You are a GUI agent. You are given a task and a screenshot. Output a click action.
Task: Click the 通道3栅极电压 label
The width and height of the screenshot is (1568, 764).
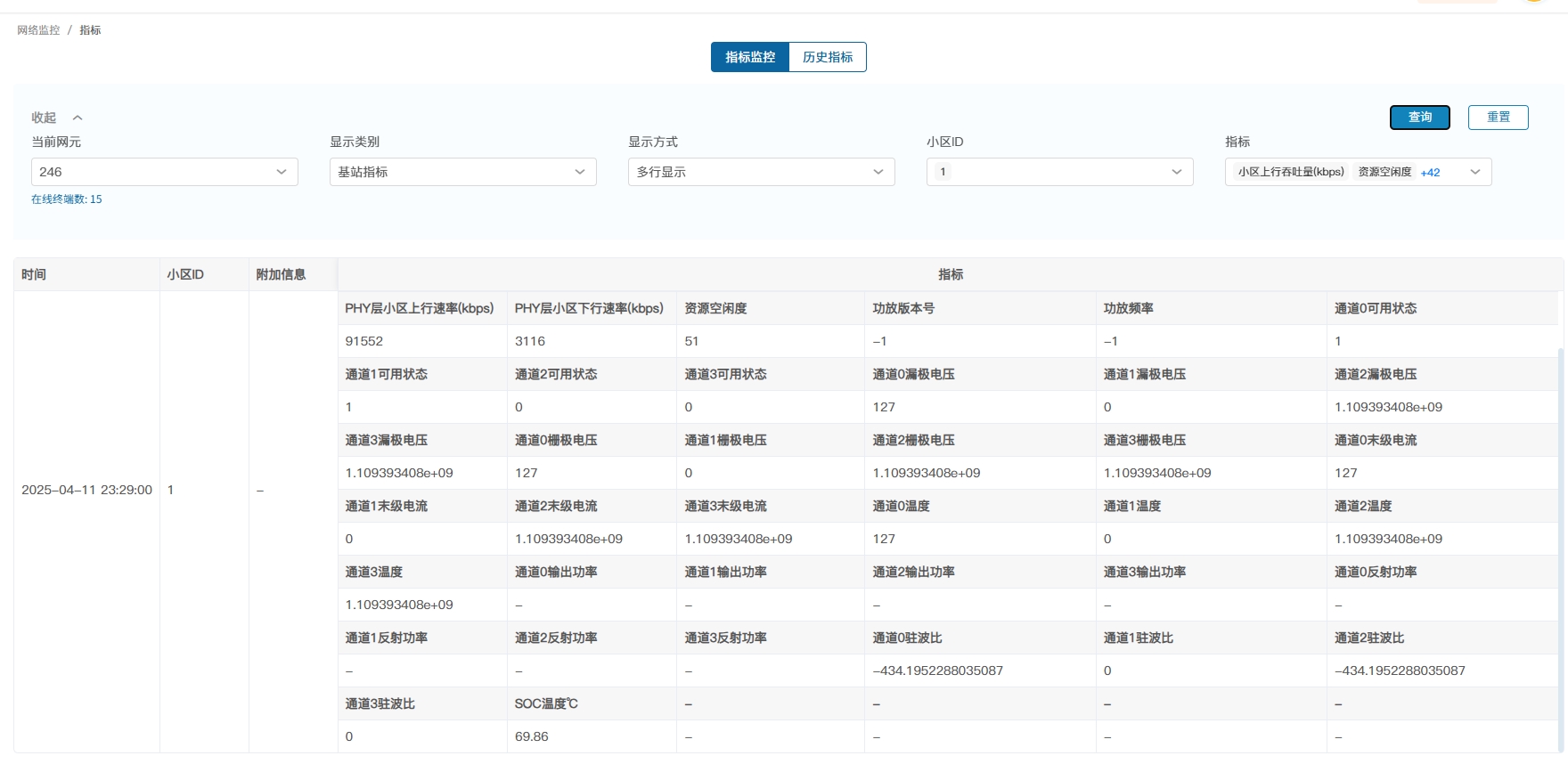[x=1145, y=440]
